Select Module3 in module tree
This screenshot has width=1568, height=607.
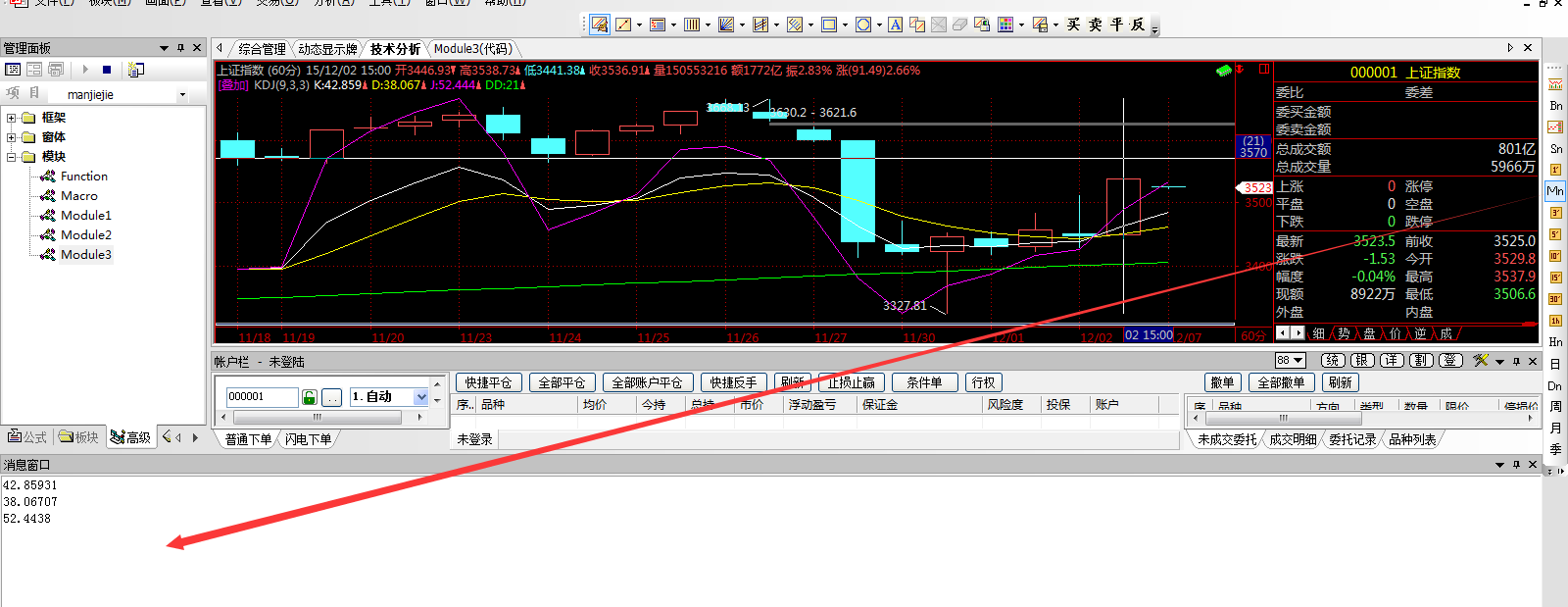[x=86, y=255]
